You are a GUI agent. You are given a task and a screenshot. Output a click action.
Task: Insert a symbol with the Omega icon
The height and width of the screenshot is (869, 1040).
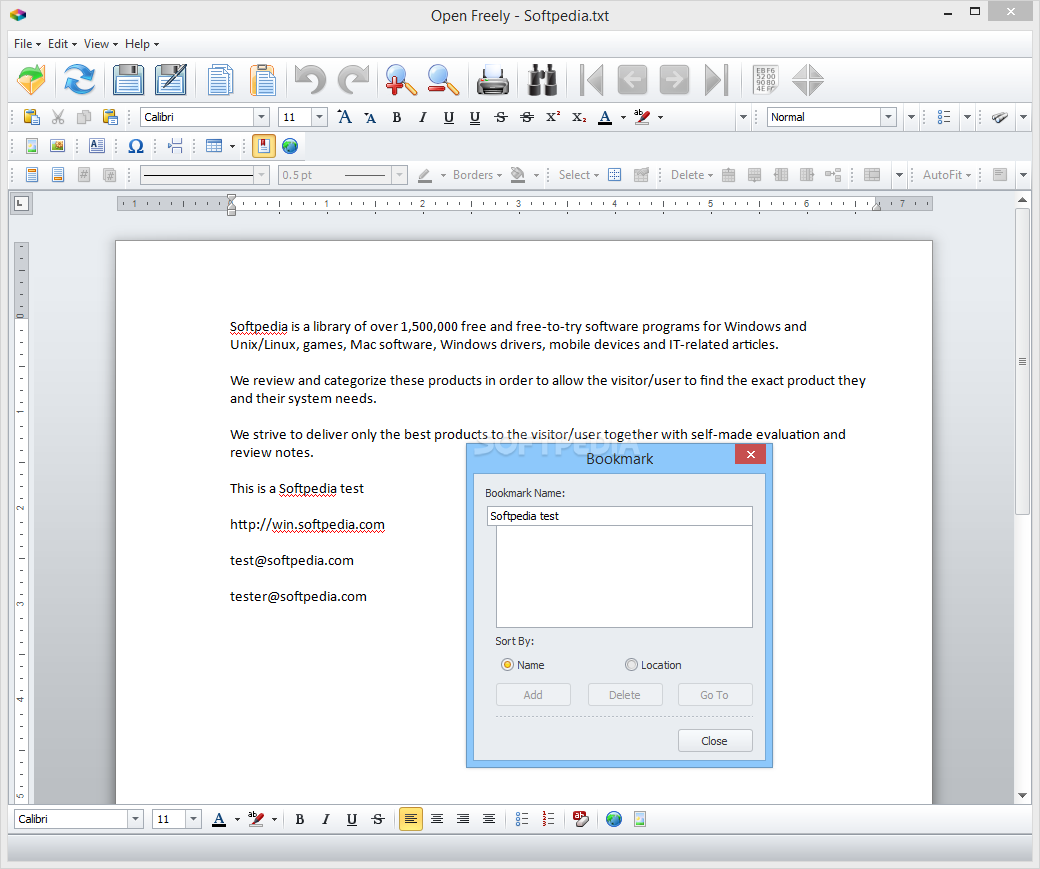click(136, 146)
